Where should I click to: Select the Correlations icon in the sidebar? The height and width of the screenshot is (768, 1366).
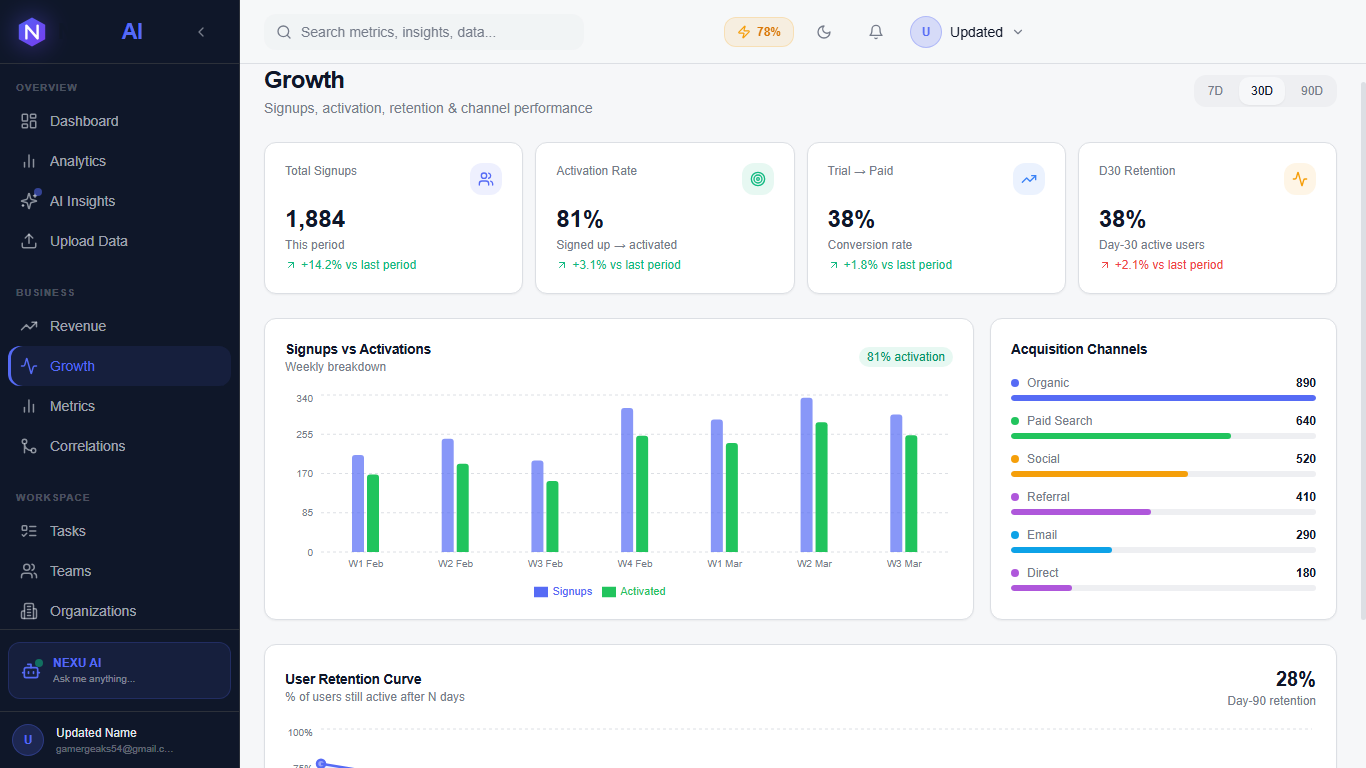[30, 445]
